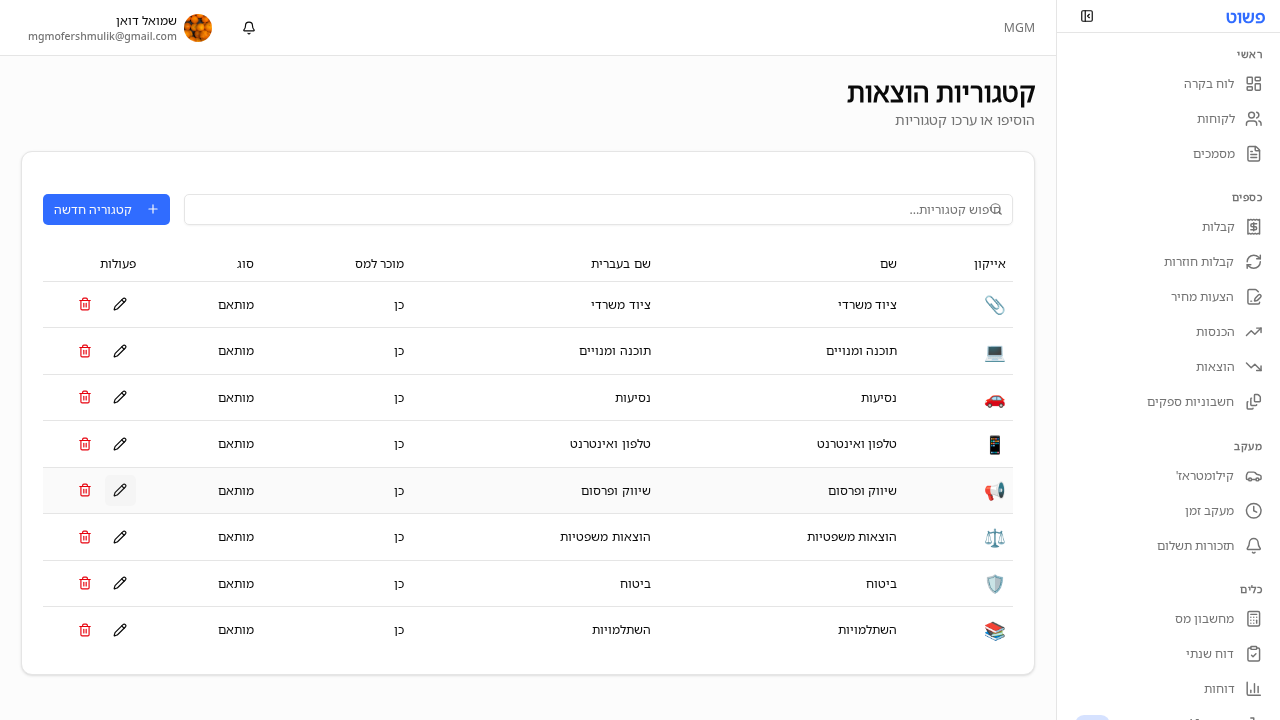Screen dimensions: 1280x720
Task: Open the קבלות חוזרות recurring receipts icon
Action: (1254, 261)
